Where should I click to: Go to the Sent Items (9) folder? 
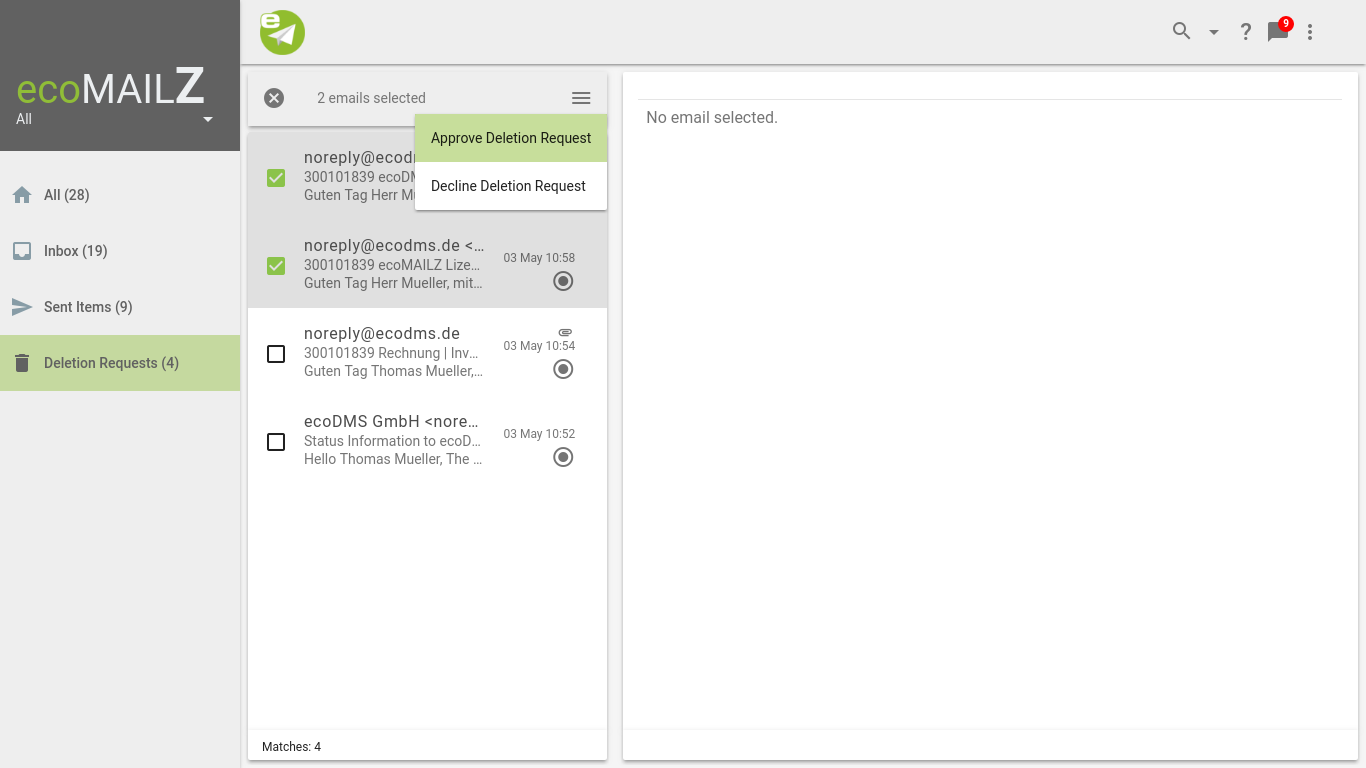click(120, 307)
